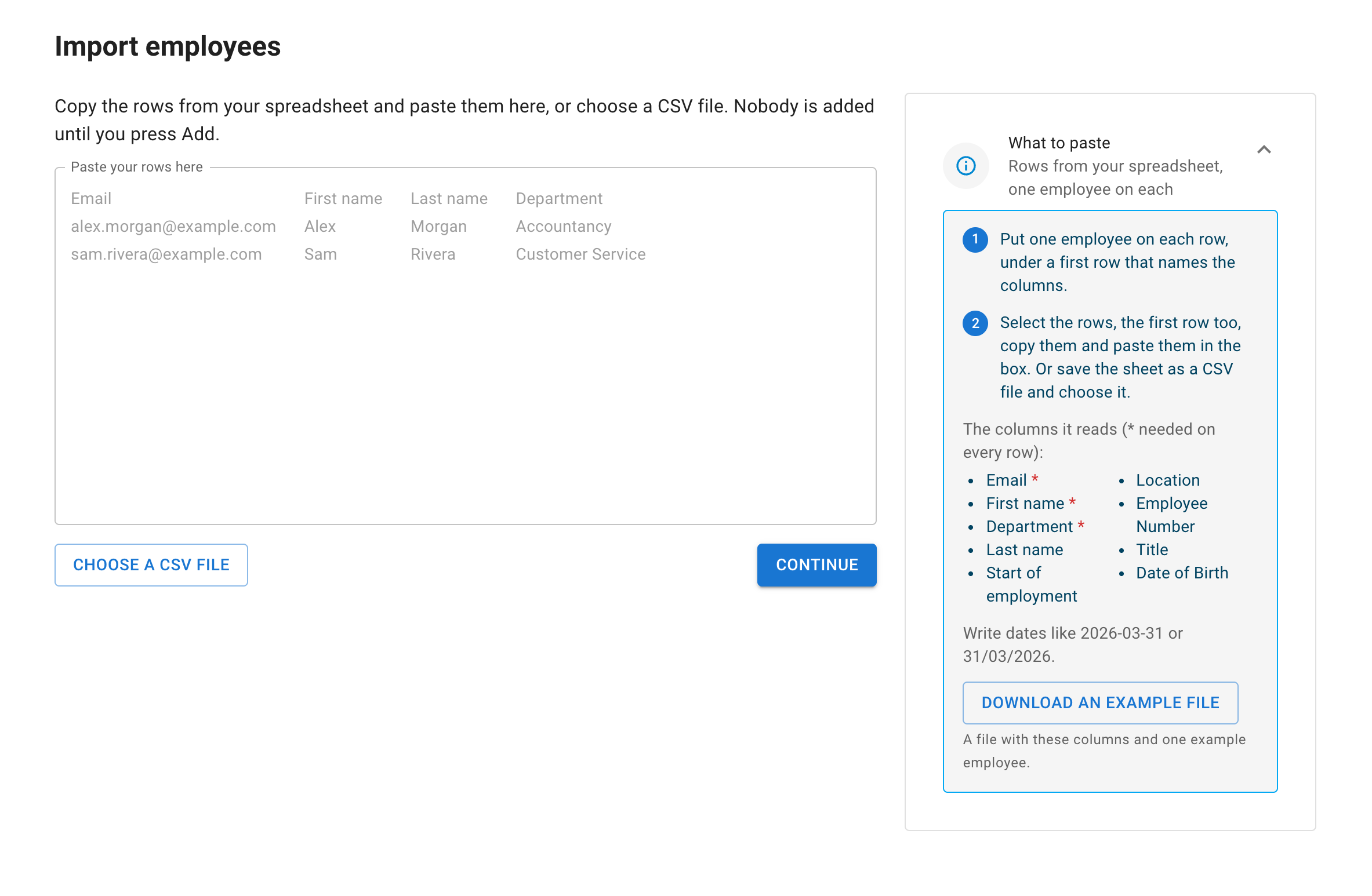Click the 'What to paste' title text
1372x896 pixels.
click(x=1059, y=143)
